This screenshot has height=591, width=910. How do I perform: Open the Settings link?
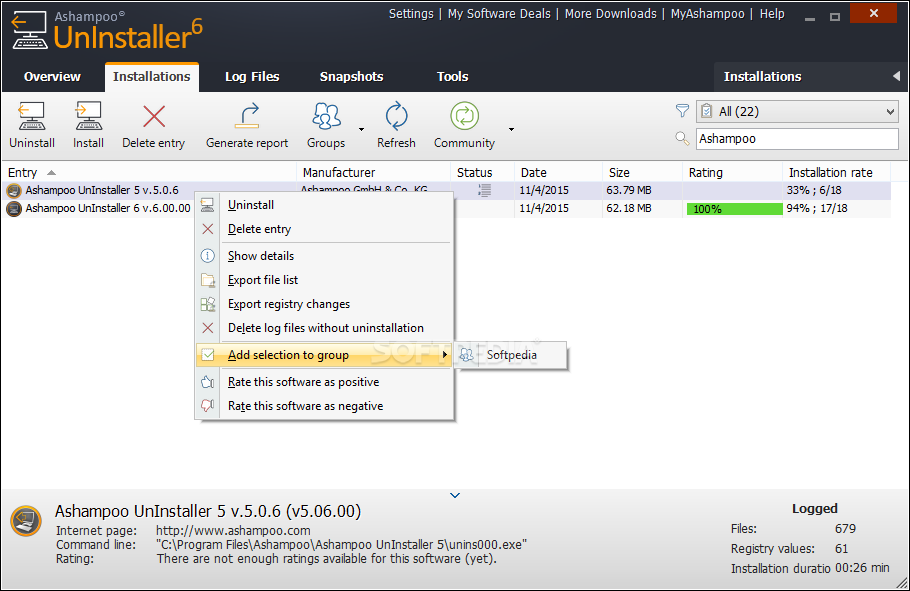coord(411,14)
